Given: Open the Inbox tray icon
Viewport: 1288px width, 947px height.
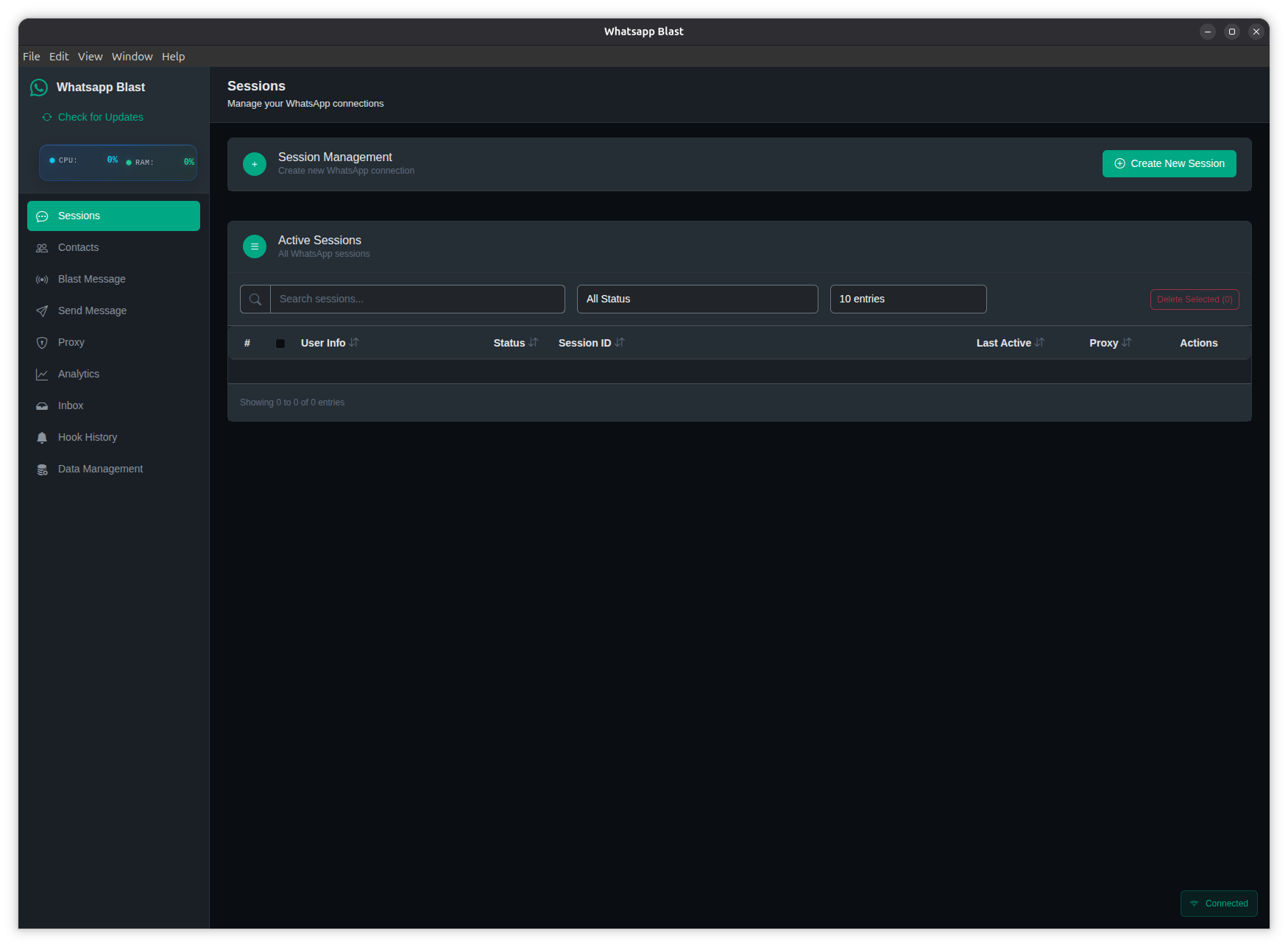Looking at the screenshot, I should (42, 405).
